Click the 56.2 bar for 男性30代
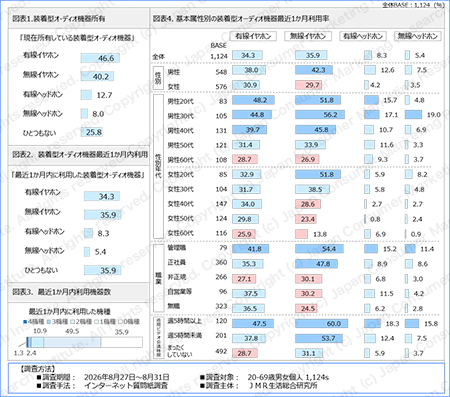The width and height of the screenshot is (450, 397). coord(320,115)
